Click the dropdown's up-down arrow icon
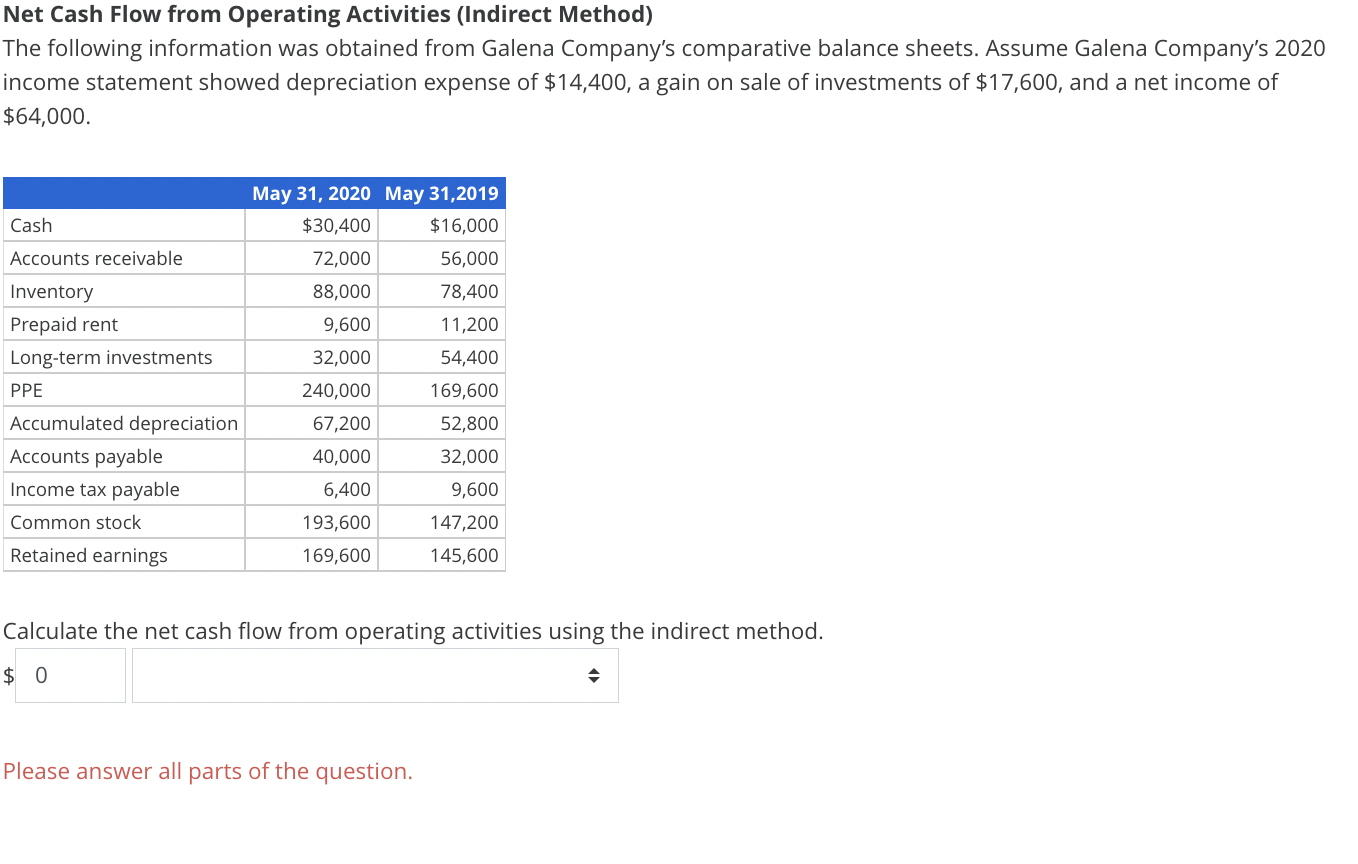The width and height of the screenshot is (1358, 864). click(594, 675)
